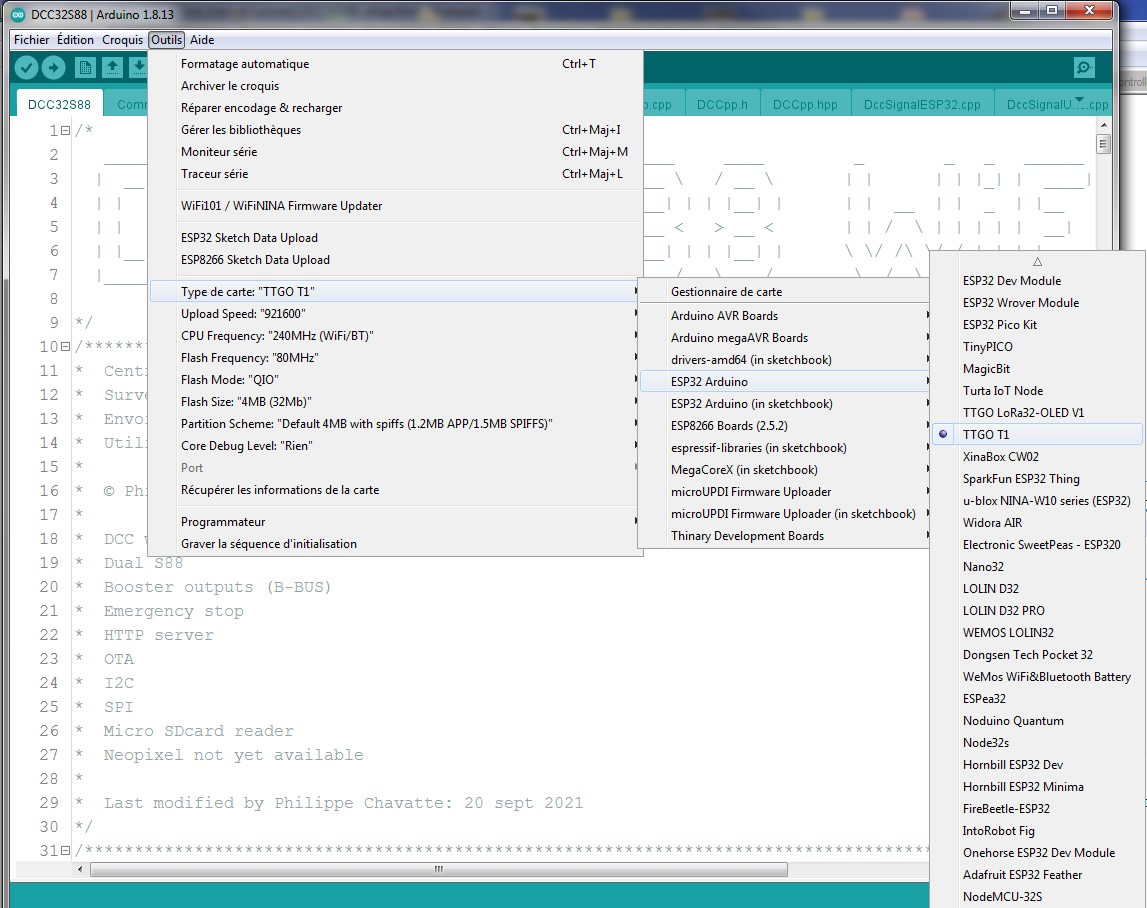The height and width of the screenshot is (908, 1147).
Task: Expand the Flash Mode submenu
Action: pos(395,380)
